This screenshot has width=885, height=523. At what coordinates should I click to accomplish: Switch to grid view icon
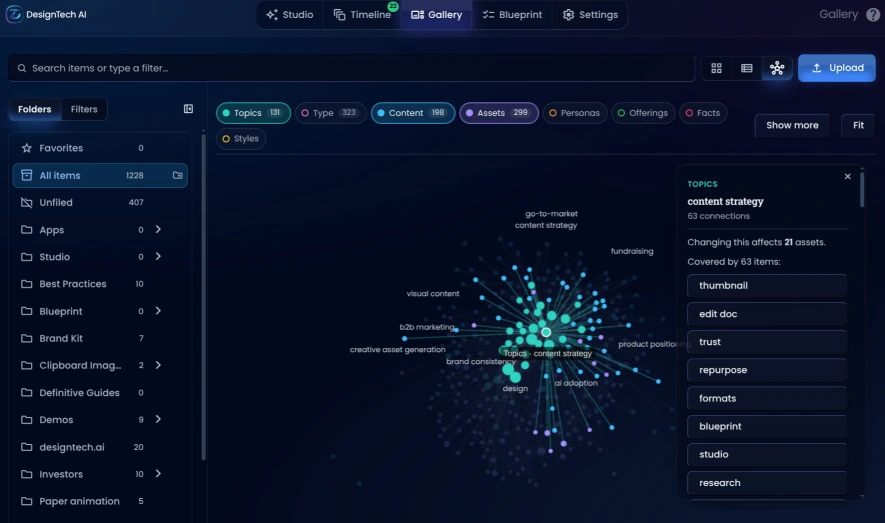(x=716, y=68)
